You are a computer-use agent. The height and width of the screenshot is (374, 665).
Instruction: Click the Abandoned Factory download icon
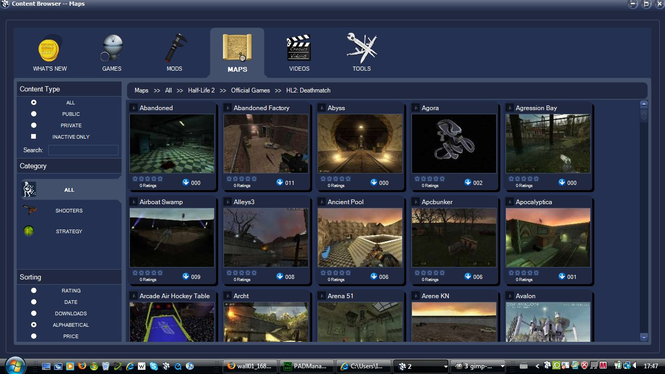280,182
